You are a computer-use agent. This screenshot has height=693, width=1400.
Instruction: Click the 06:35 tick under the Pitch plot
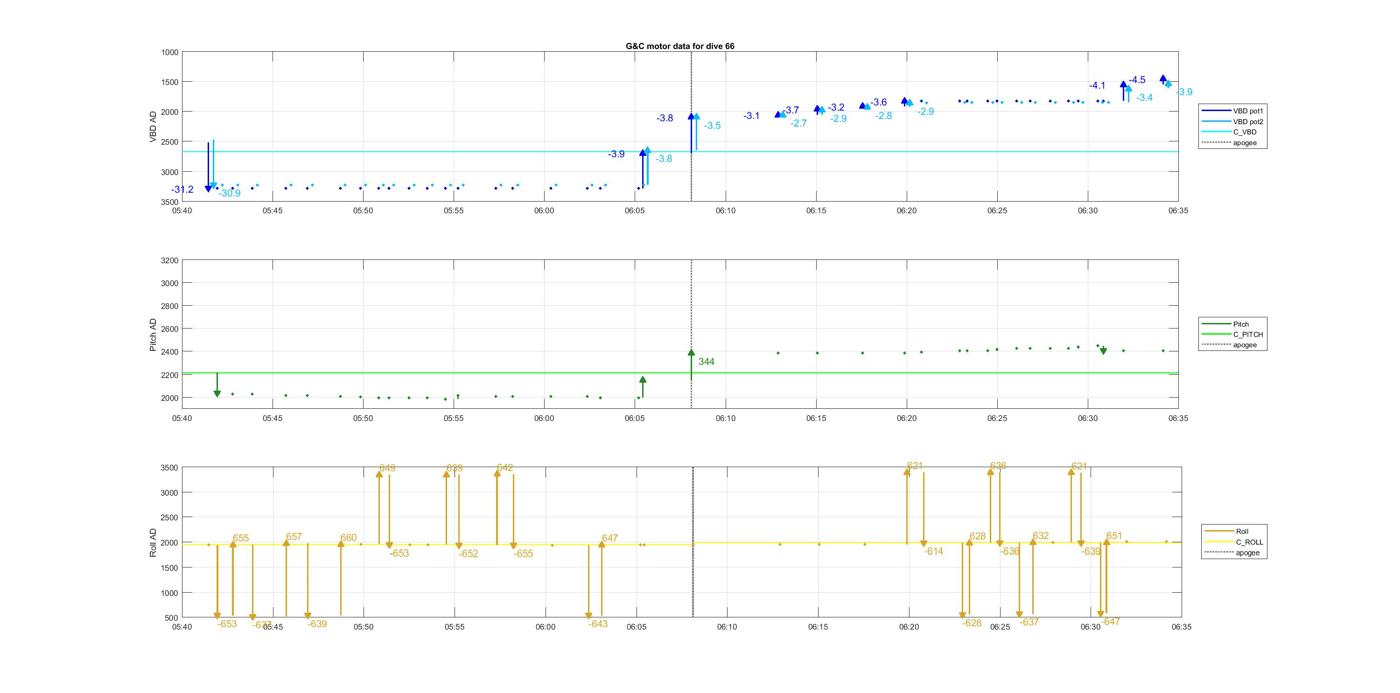coord(1179,419)
